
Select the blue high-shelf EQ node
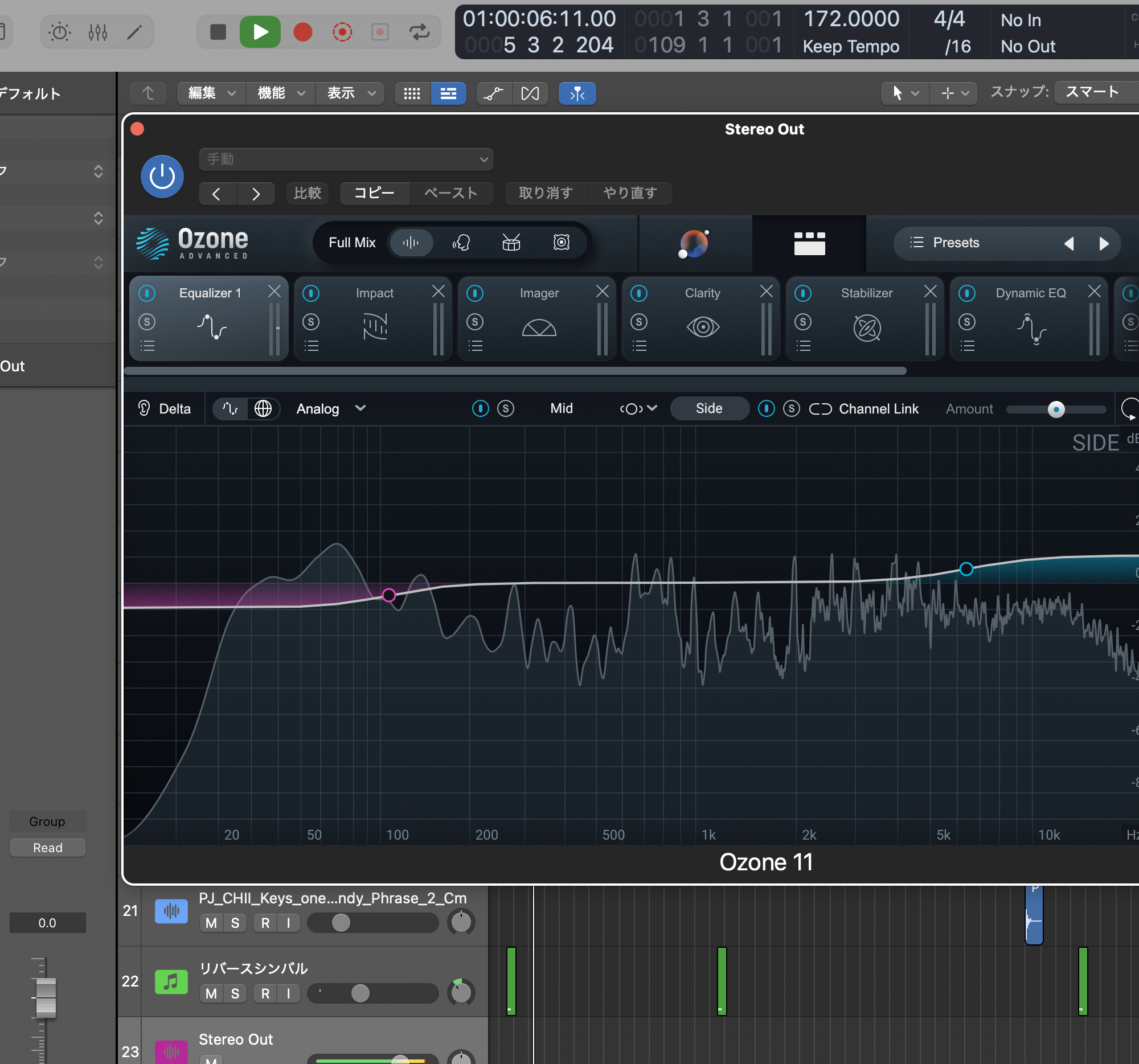coord(966,570)
